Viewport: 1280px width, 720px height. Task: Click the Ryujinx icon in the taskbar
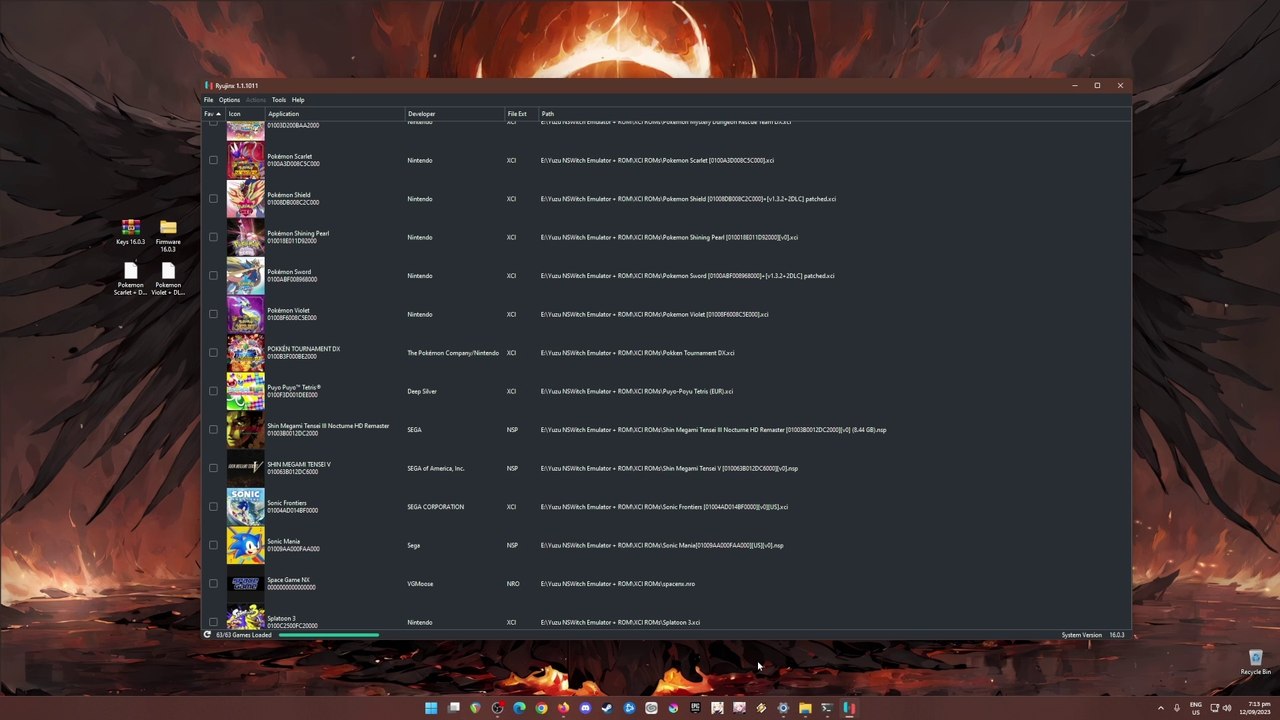click(849, 708)
